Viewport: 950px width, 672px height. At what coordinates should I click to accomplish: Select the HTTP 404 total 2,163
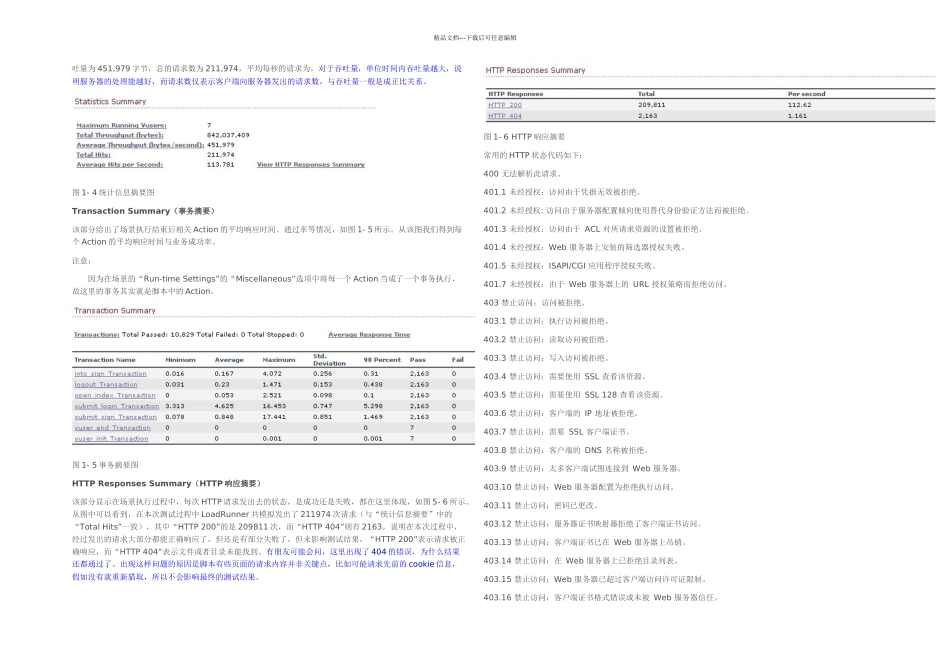(x=648, y=116)
